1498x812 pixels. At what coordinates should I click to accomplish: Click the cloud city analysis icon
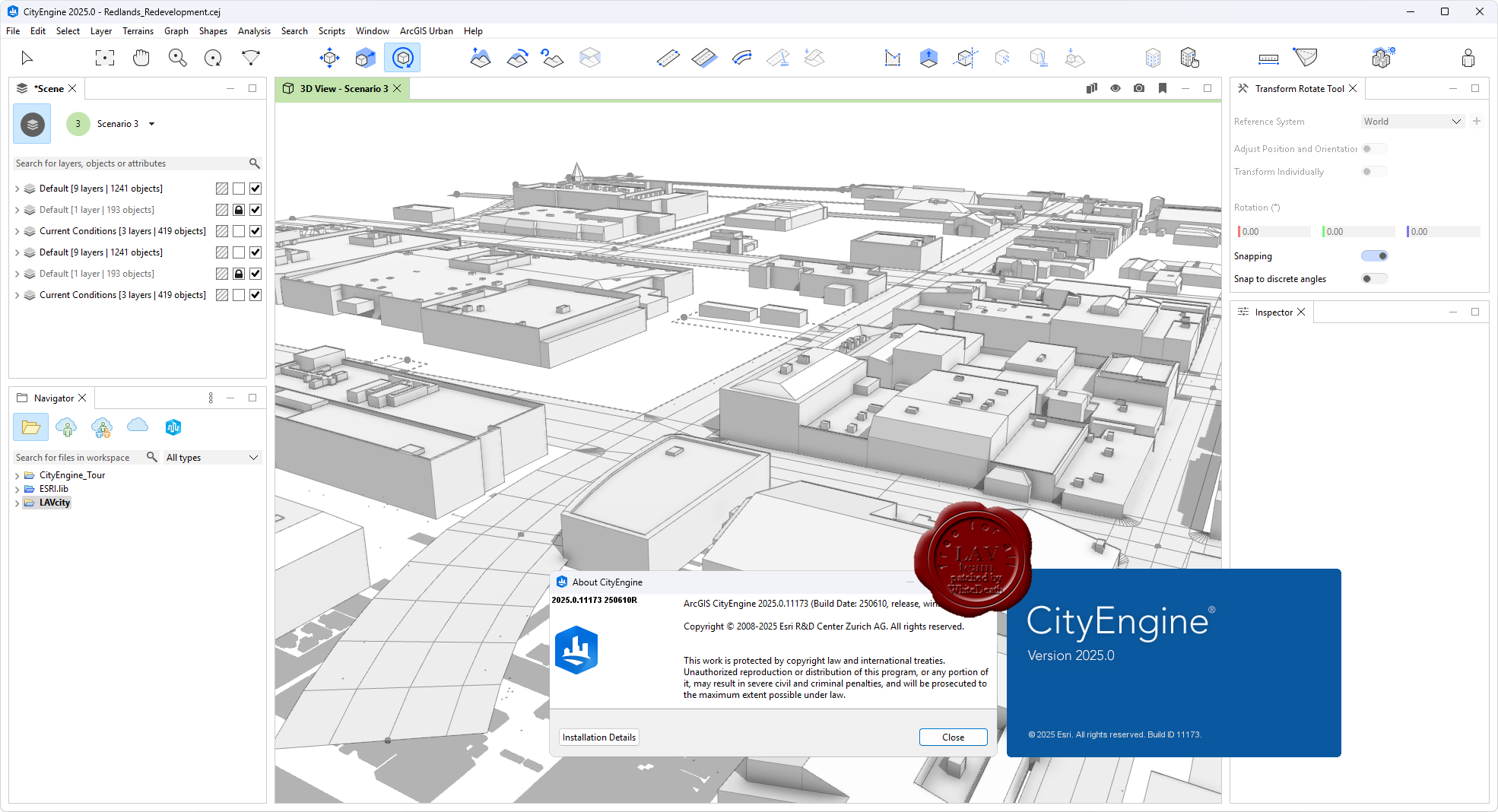point(1382,58)
